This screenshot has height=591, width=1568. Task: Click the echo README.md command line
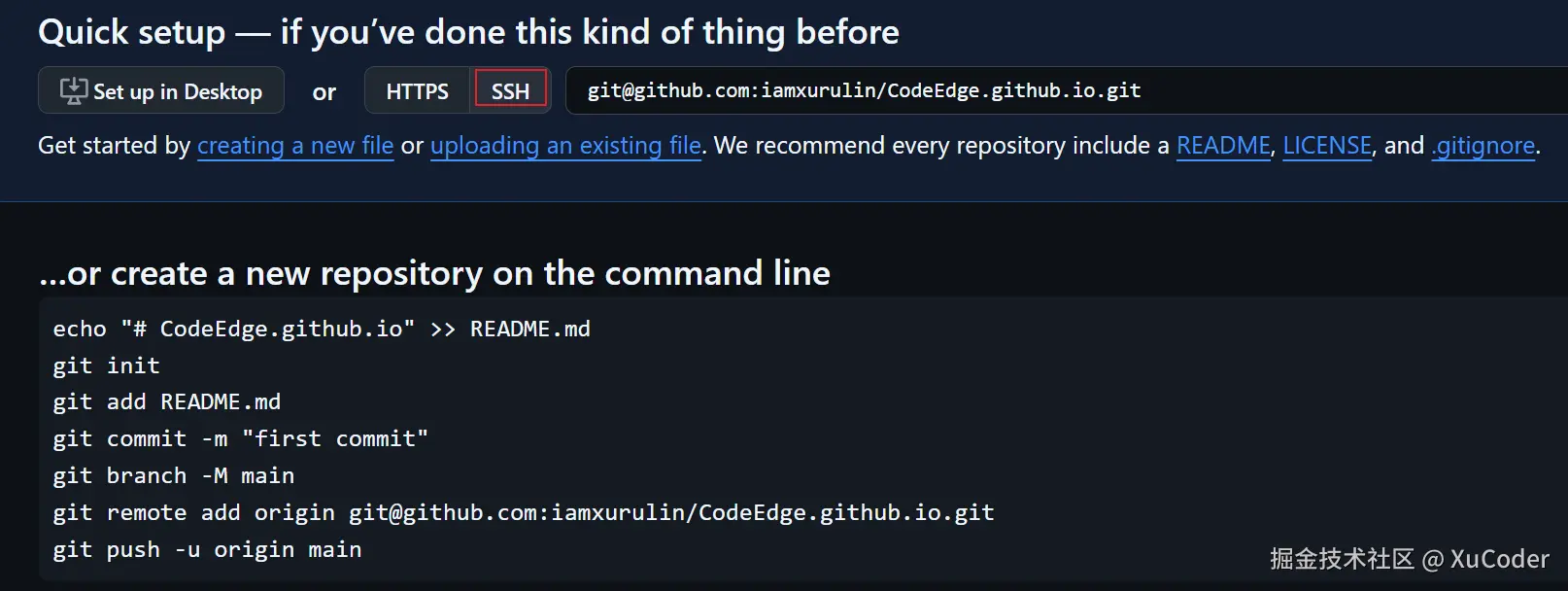[x=322, y=330]
